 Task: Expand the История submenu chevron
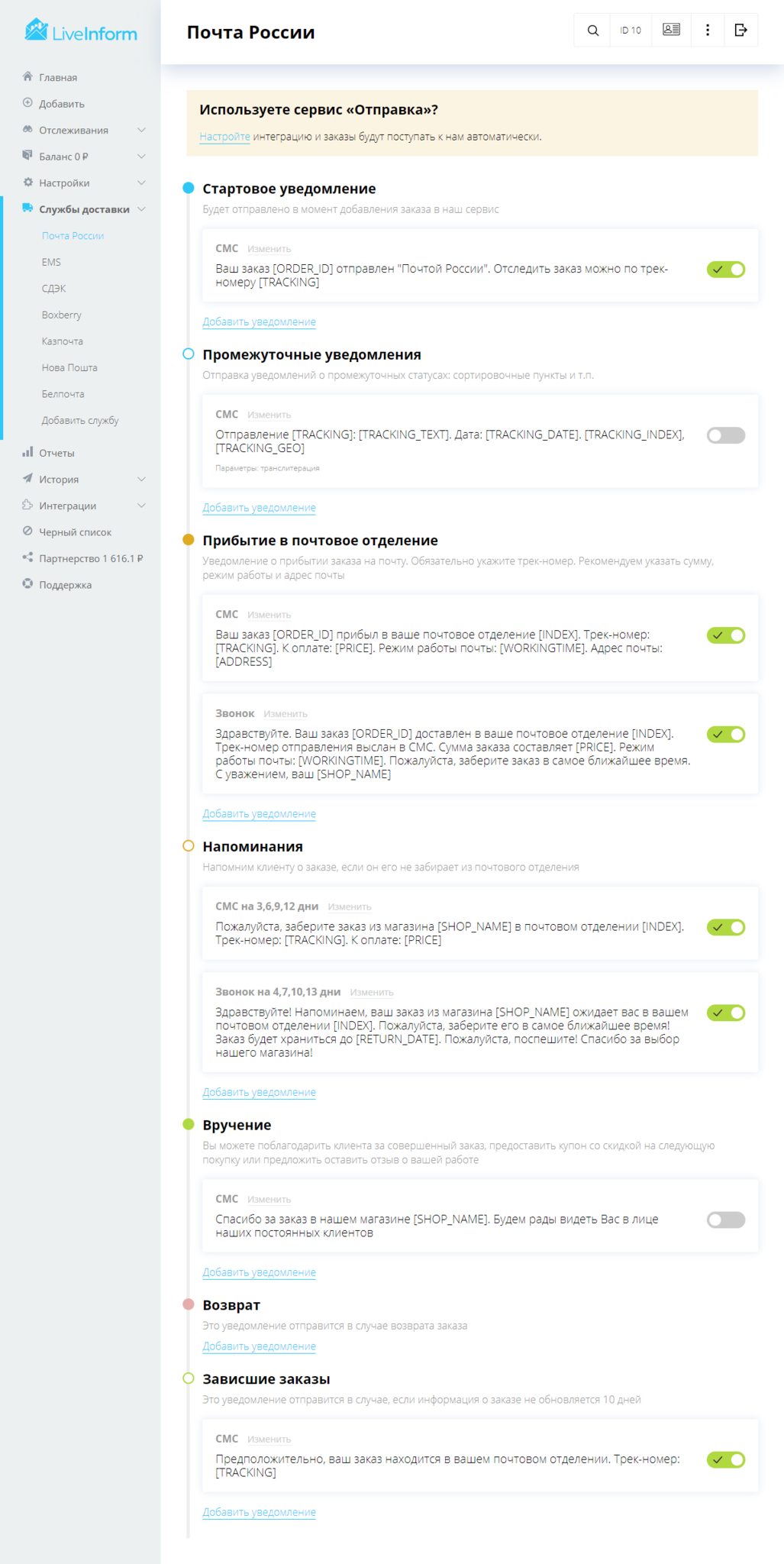(x=141, y=479)
